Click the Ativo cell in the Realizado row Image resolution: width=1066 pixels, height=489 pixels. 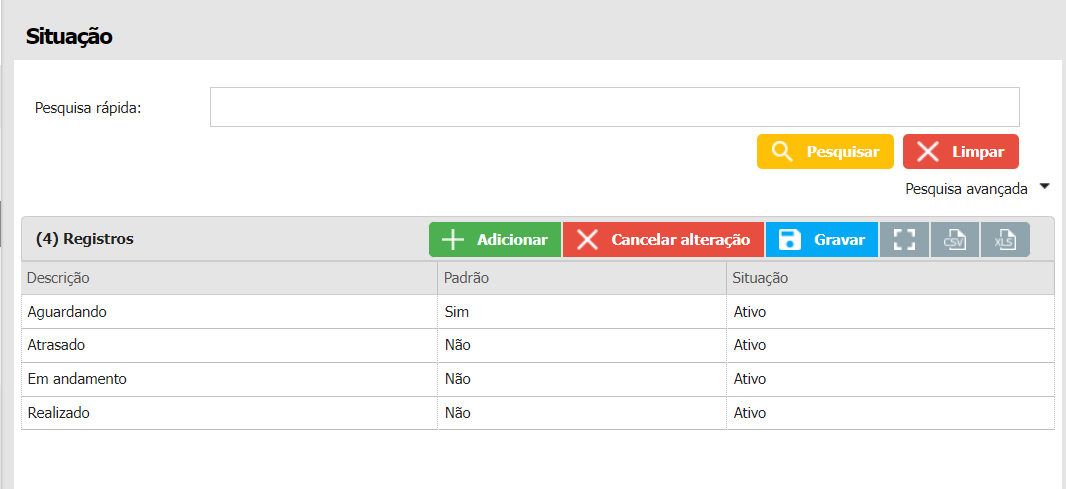point(750,414)
